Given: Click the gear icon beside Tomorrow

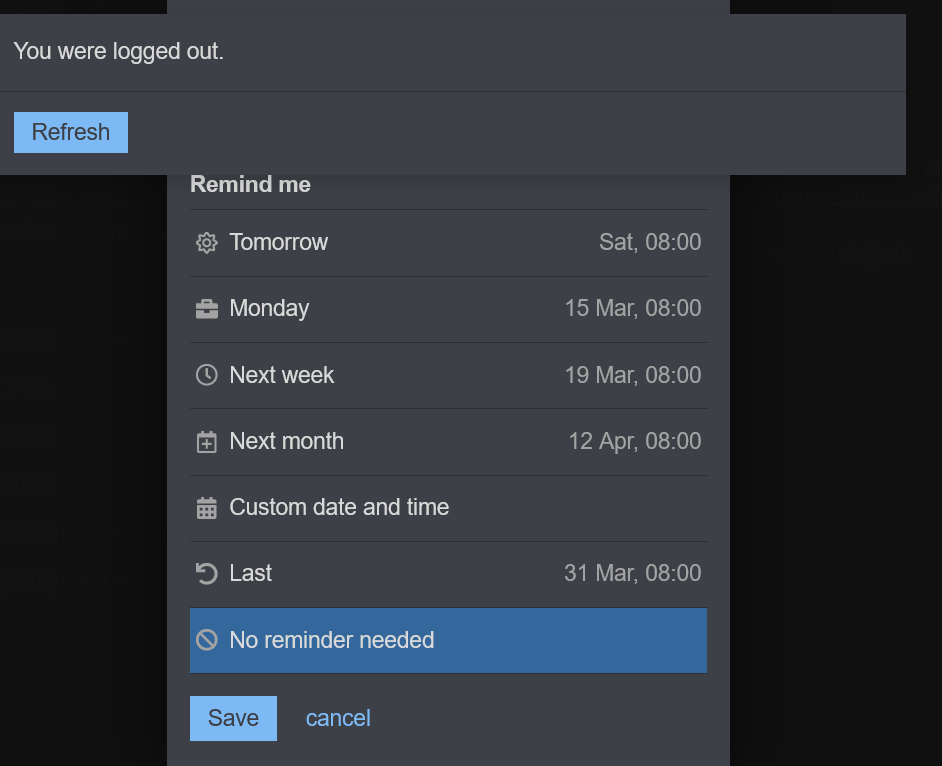Looking at the screenshot, I should tap(207, 243).
